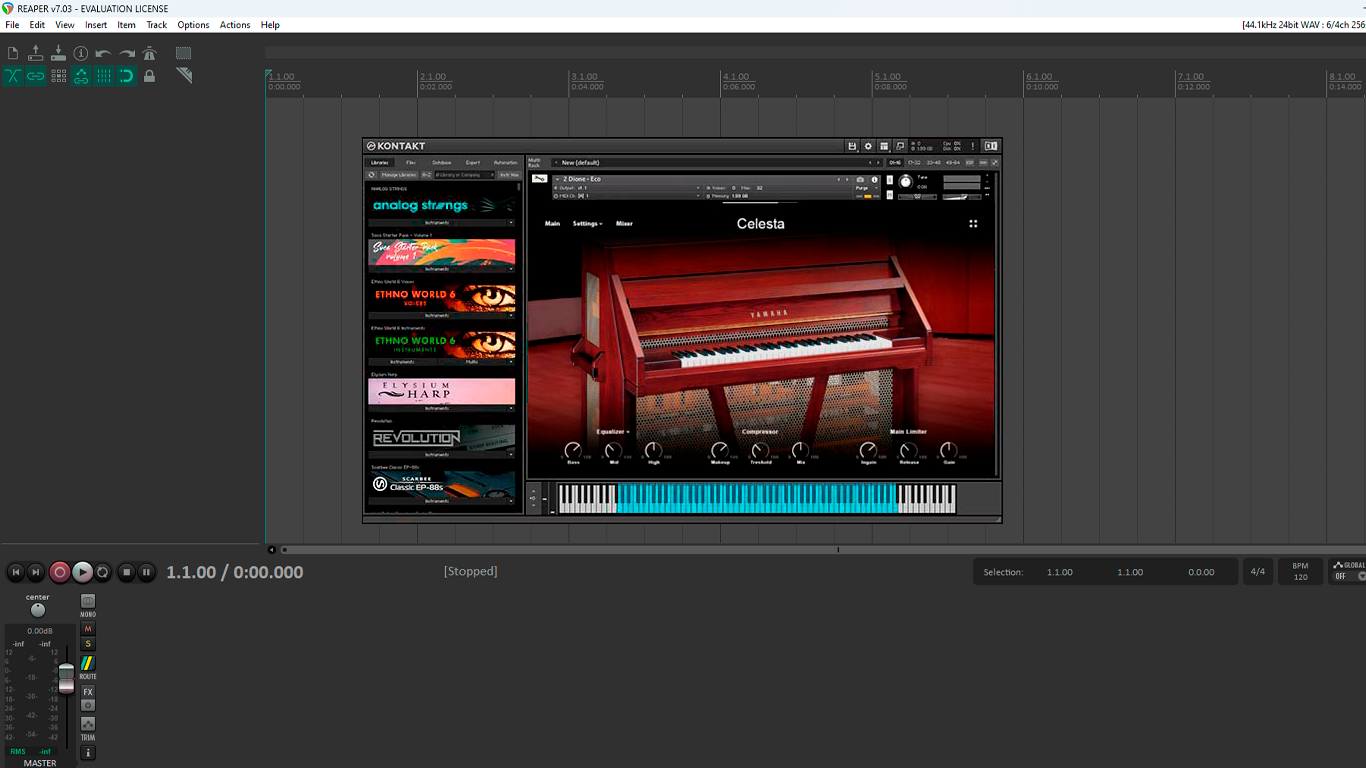Open New (default) multi rack dropdown
Screen dimensions: 1366x768
716,162
